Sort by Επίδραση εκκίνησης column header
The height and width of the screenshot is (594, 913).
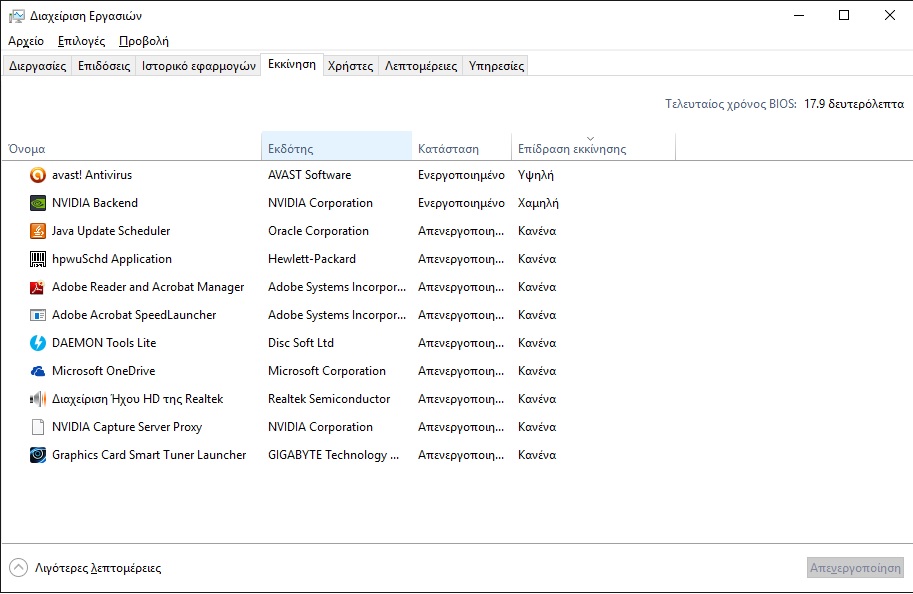[593, 148]
